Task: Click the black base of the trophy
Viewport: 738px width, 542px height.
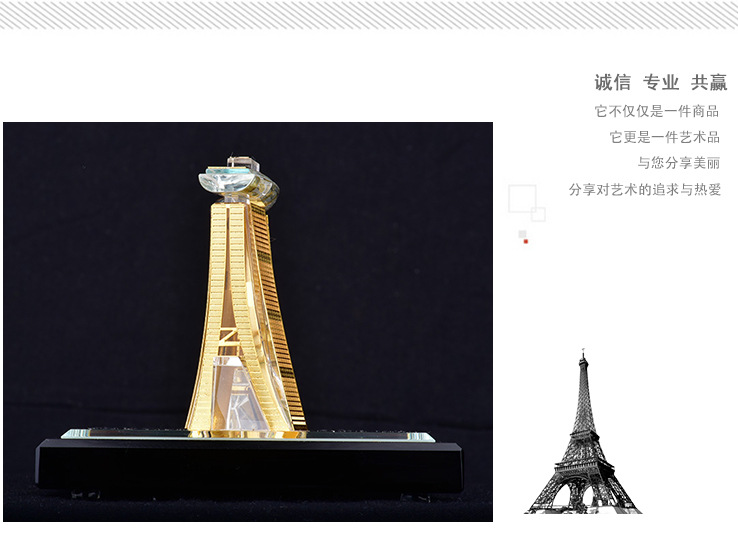Action: [249, 466]
